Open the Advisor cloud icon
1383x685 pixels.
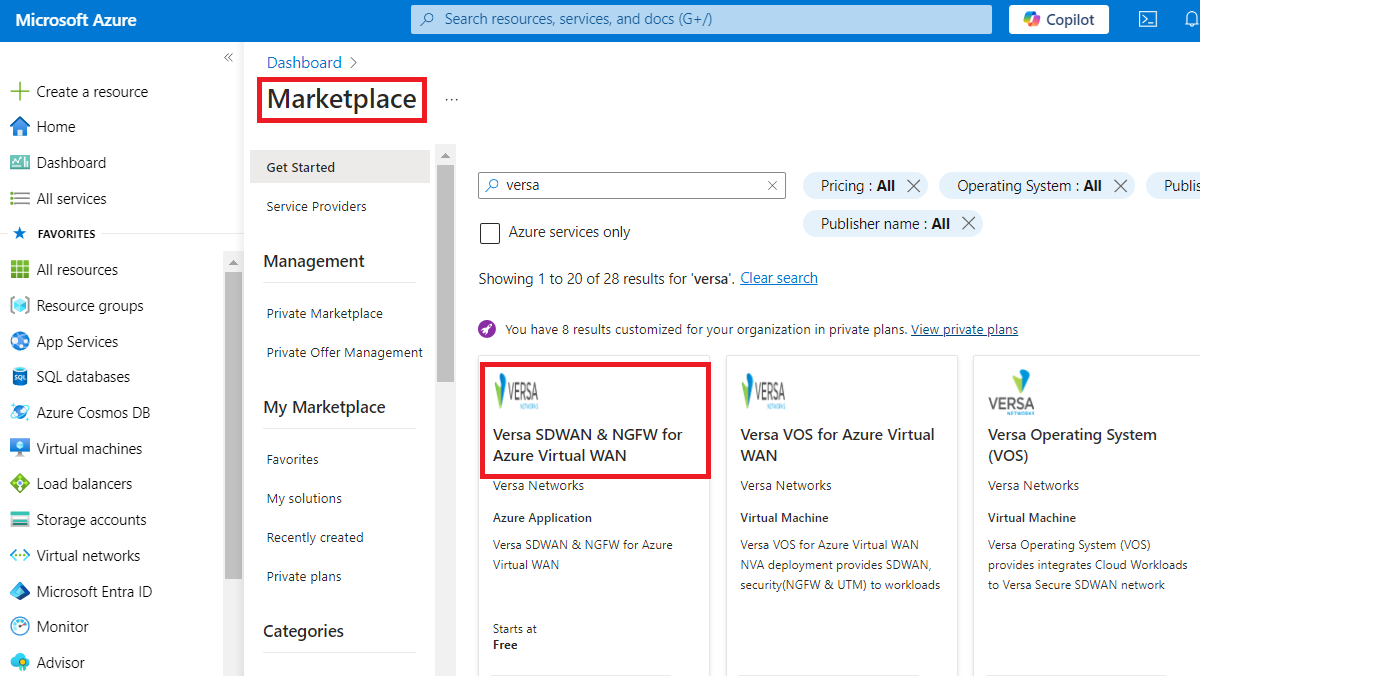19,663
